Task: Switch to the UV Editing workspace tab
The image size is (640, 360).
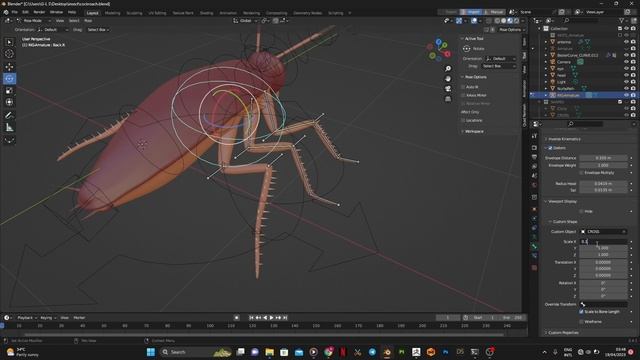Action: pyautogui.click(x=157, y=13)
